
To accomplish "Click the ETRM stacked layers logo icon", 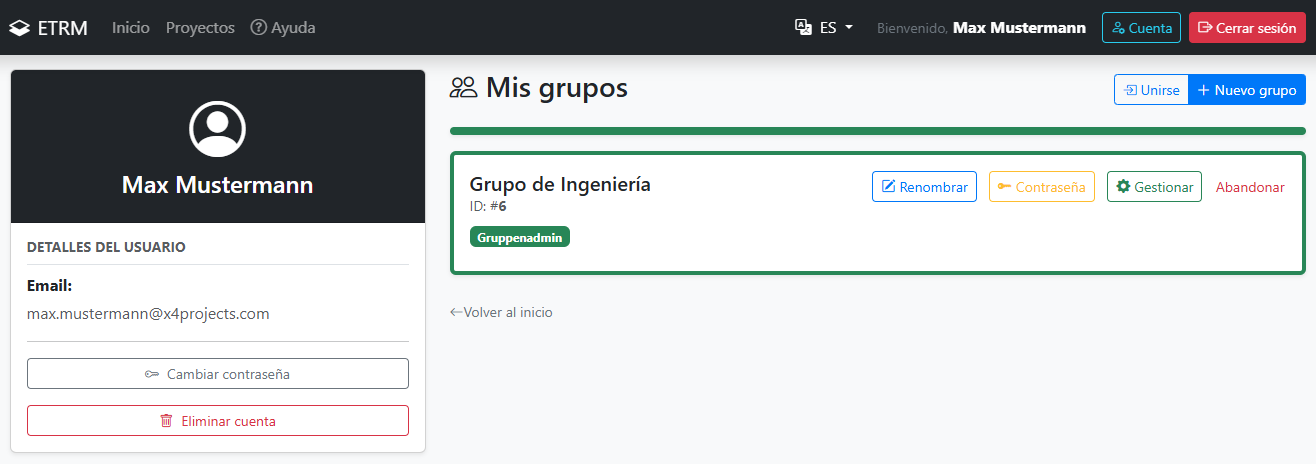I will [x=19, y=28].
